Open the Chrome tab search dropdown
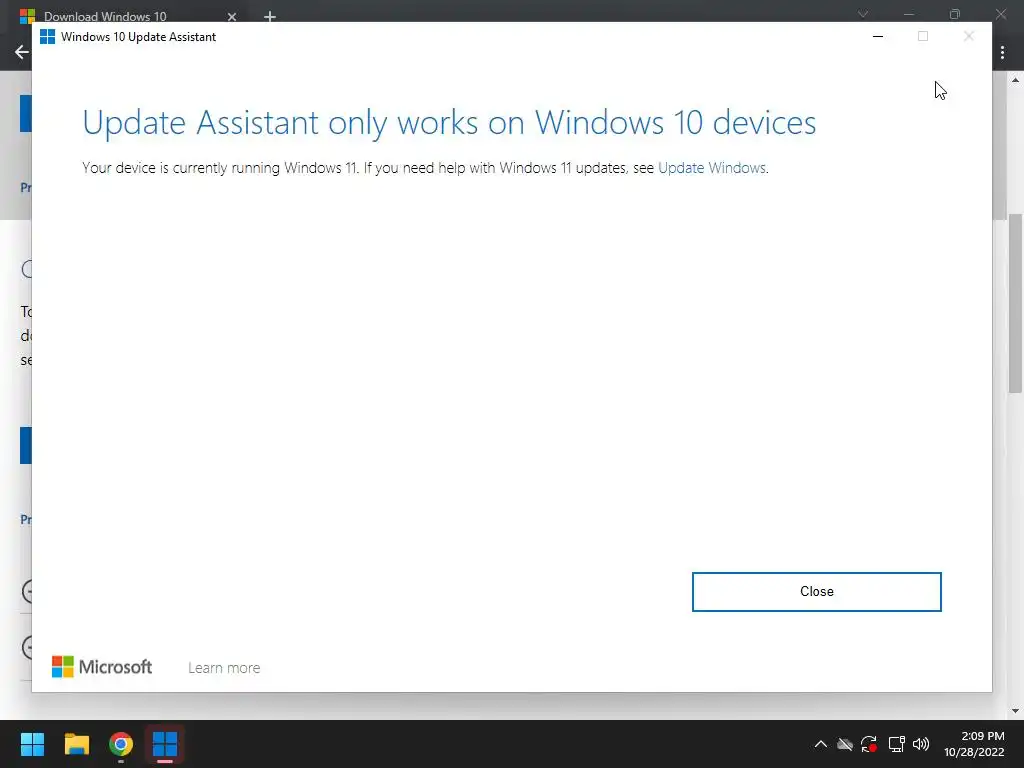1024x768 pixels. point(863,14)
